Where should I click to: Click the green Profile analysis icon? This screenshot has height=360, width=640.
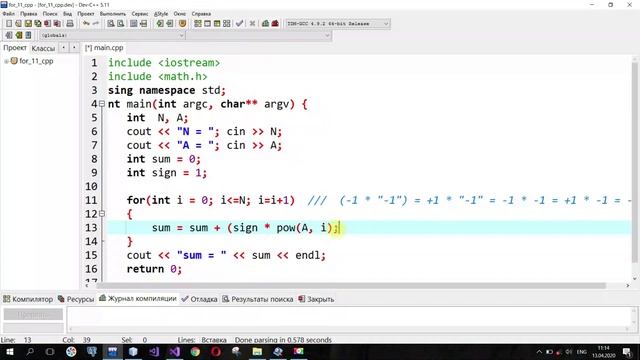[265, 24]
